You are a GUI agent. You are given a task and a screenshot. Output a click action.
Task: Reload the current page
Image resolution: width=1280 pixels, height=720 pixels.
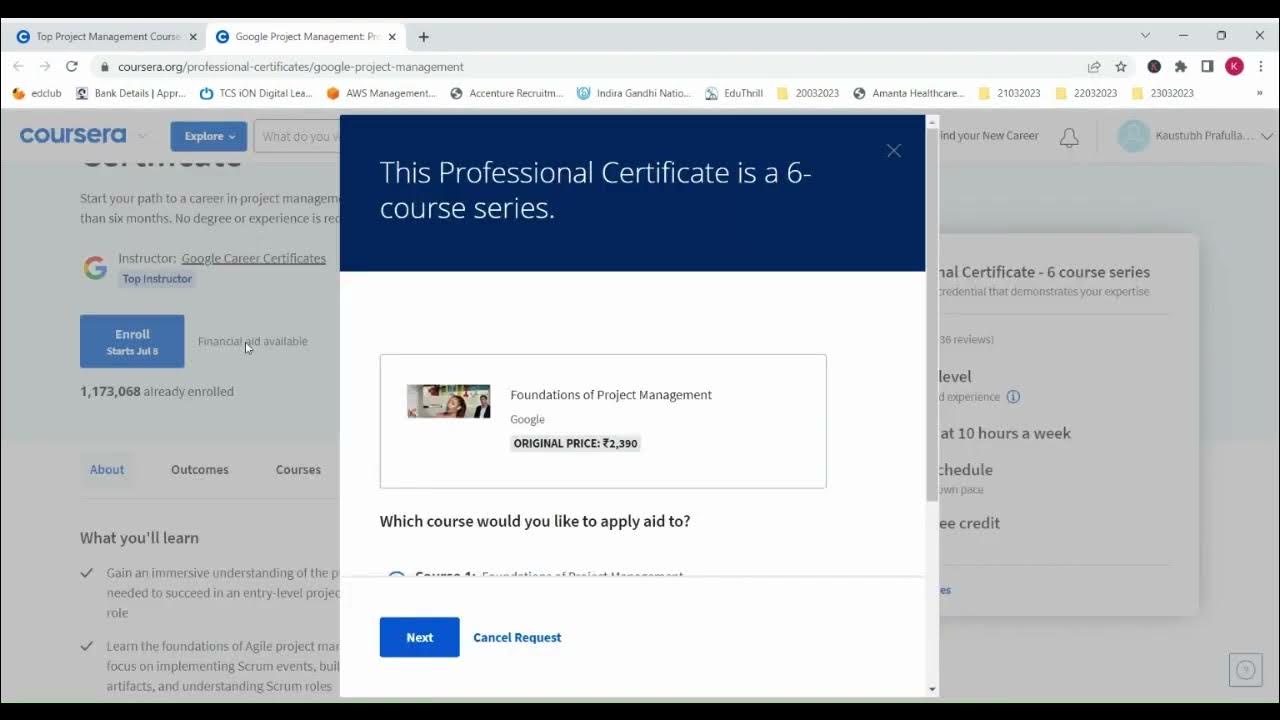pos(72,66)
